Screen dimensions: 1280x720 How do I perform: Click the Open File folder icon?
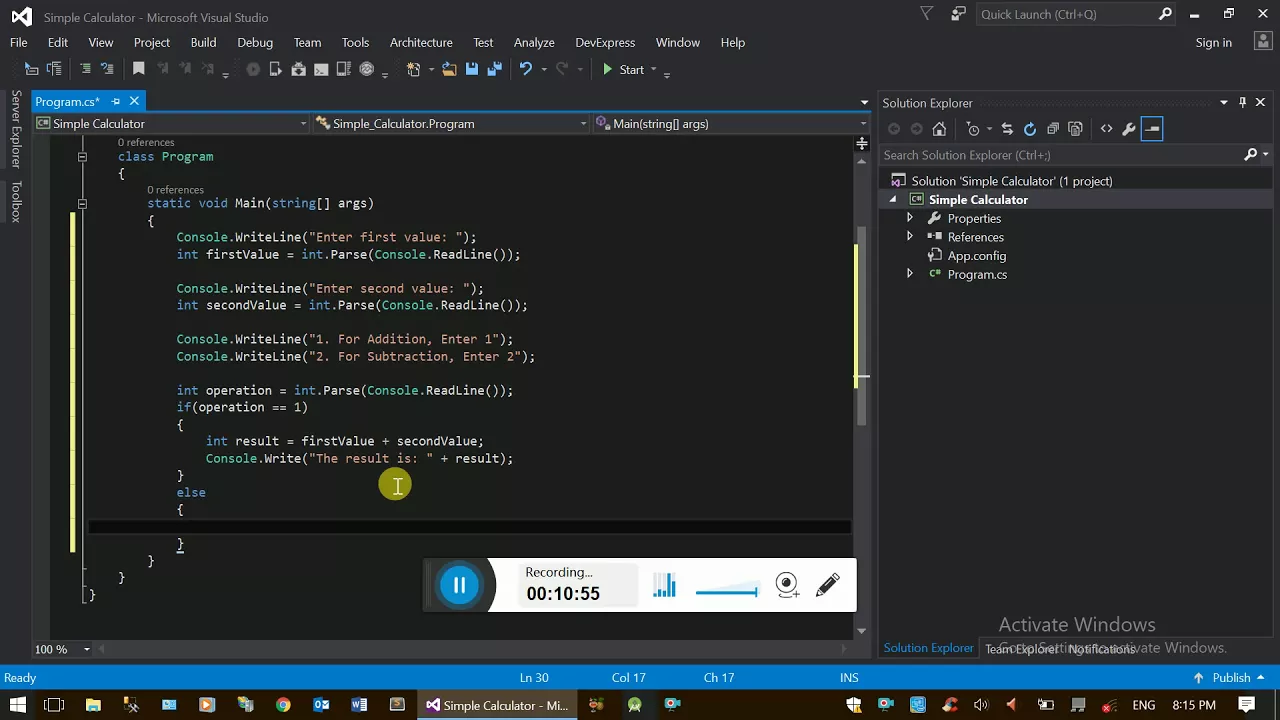click(449, 69)
